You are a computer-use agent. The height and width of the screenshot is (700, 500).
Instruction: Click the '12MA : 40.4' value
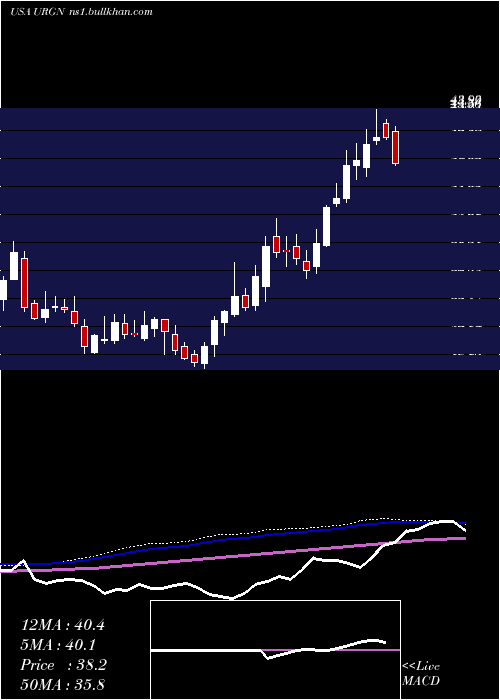pyautogui.click(x=63, y=625)
